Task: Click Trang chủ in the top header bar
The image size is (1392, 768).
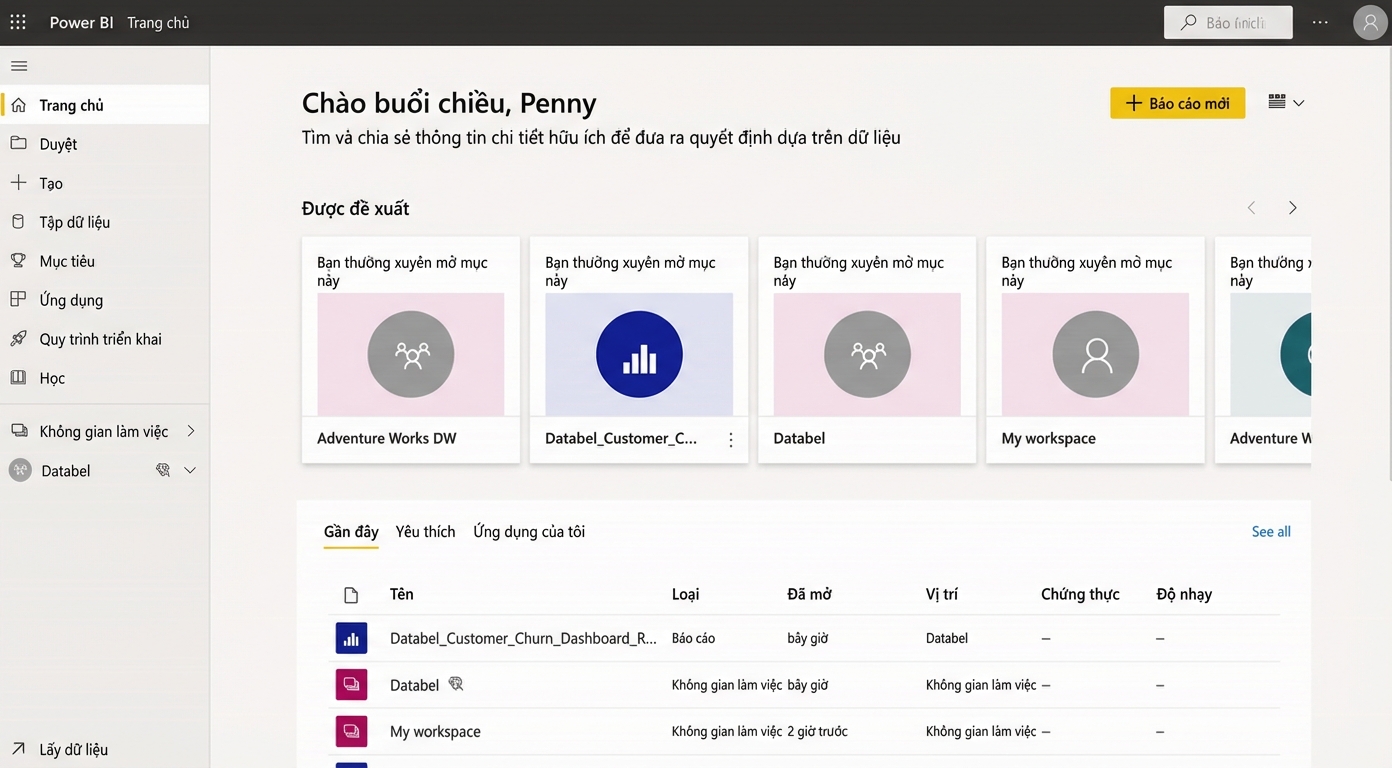Action: click(158, 22)
